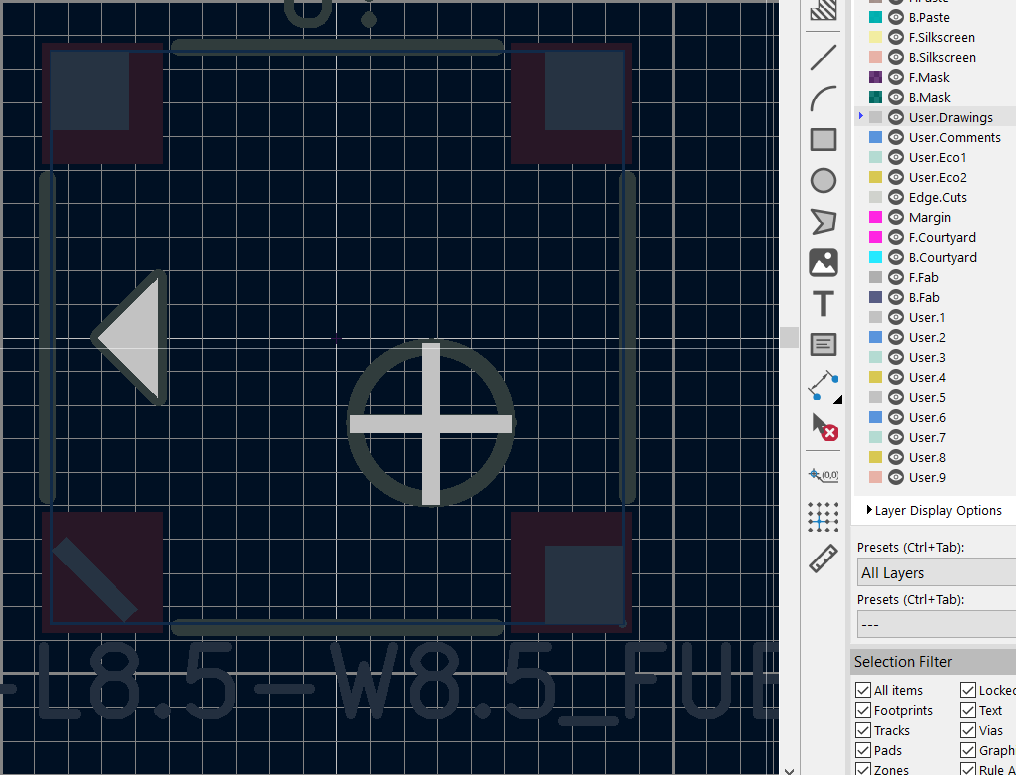1016x775 pixels.
Task: Select the User.4 layer
Action: (x=927, y=377)
